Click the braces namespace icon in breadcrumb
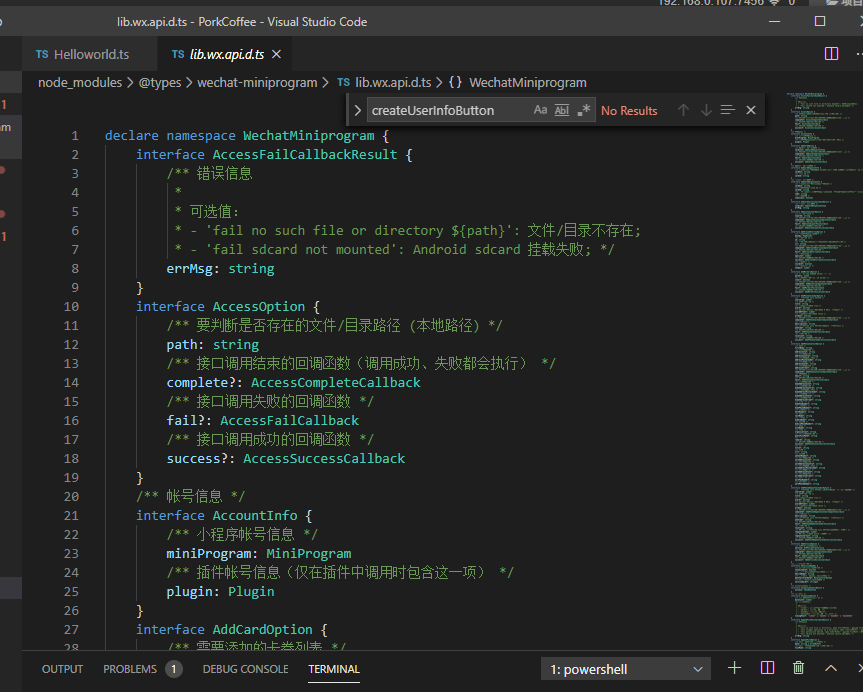Image resolution: width=863 pixels, height=692 pixels. coord(455,83)
